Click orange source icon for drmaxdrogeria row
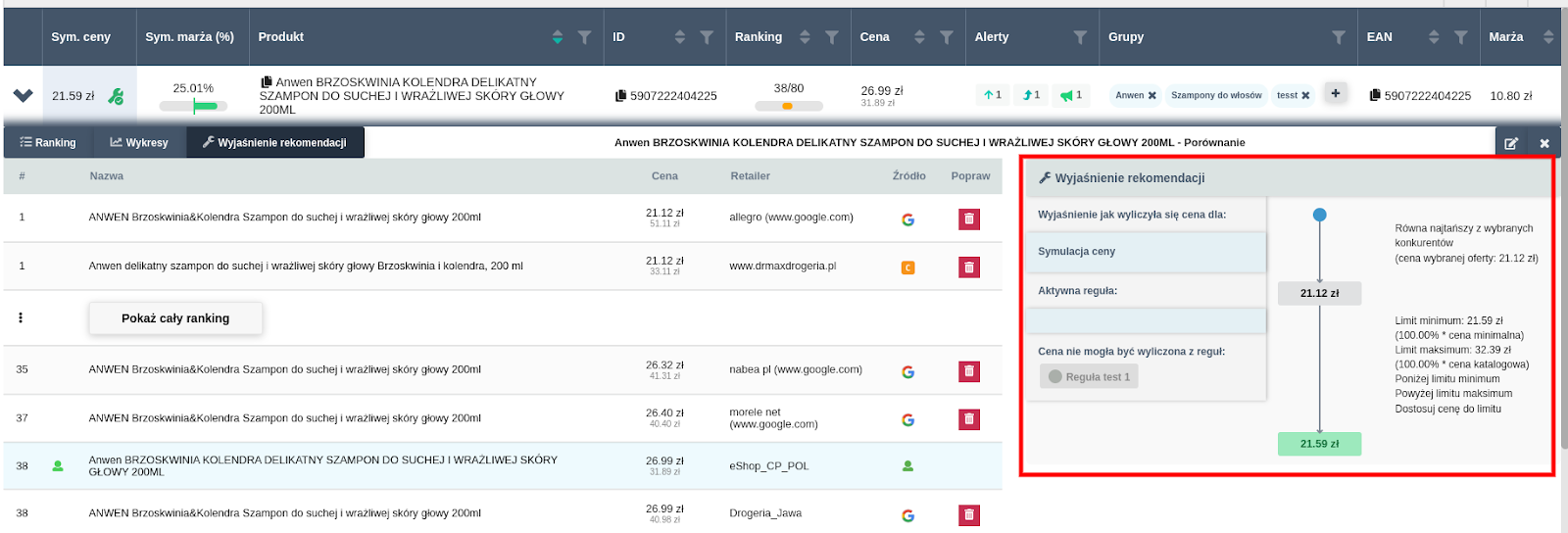1568x533 pixels. point(907,267)
